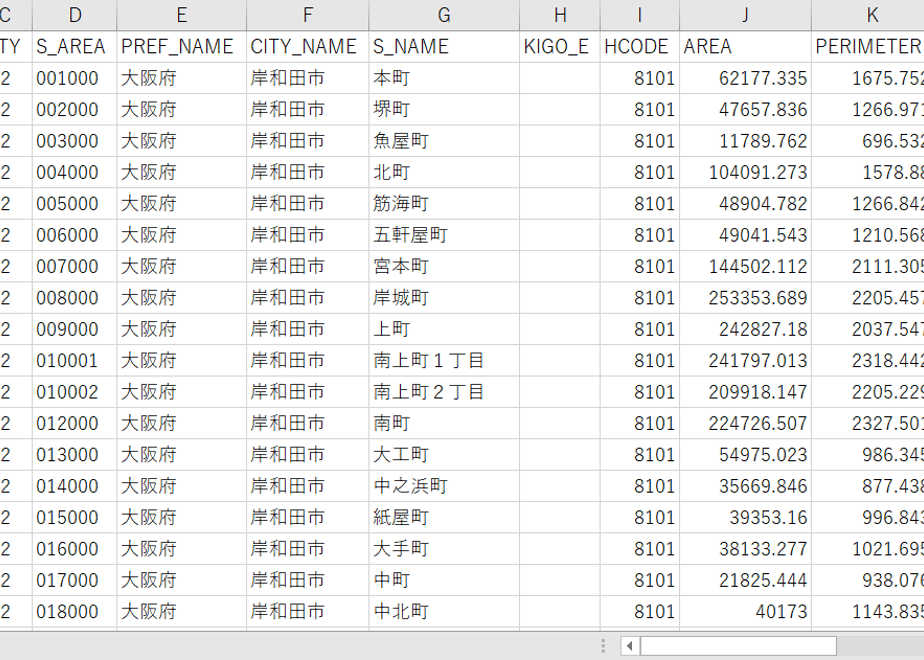Select AREA value 35669.846

click(745, 486)
